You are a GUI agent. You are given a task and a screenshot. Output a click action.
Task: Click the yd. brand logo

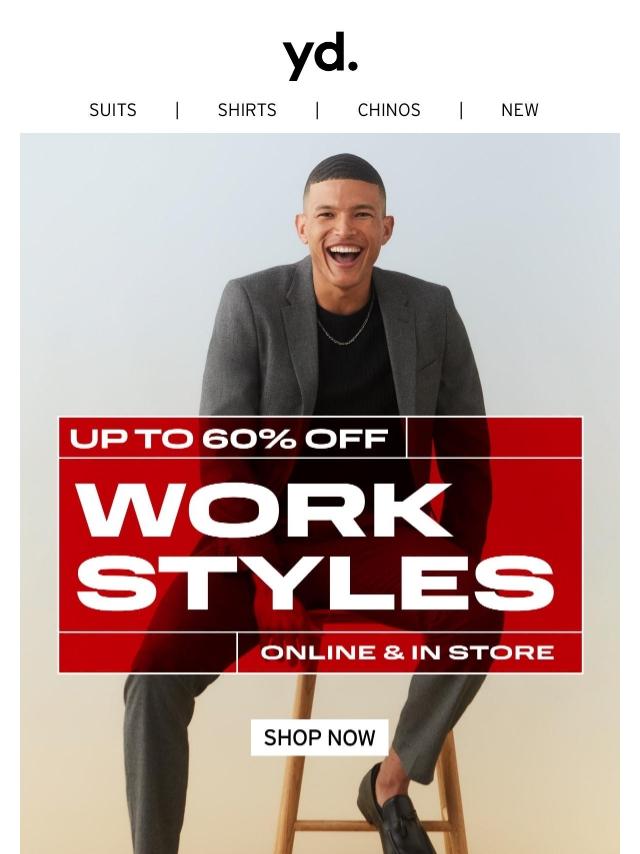pyautogui.click(x=320, y=56)
